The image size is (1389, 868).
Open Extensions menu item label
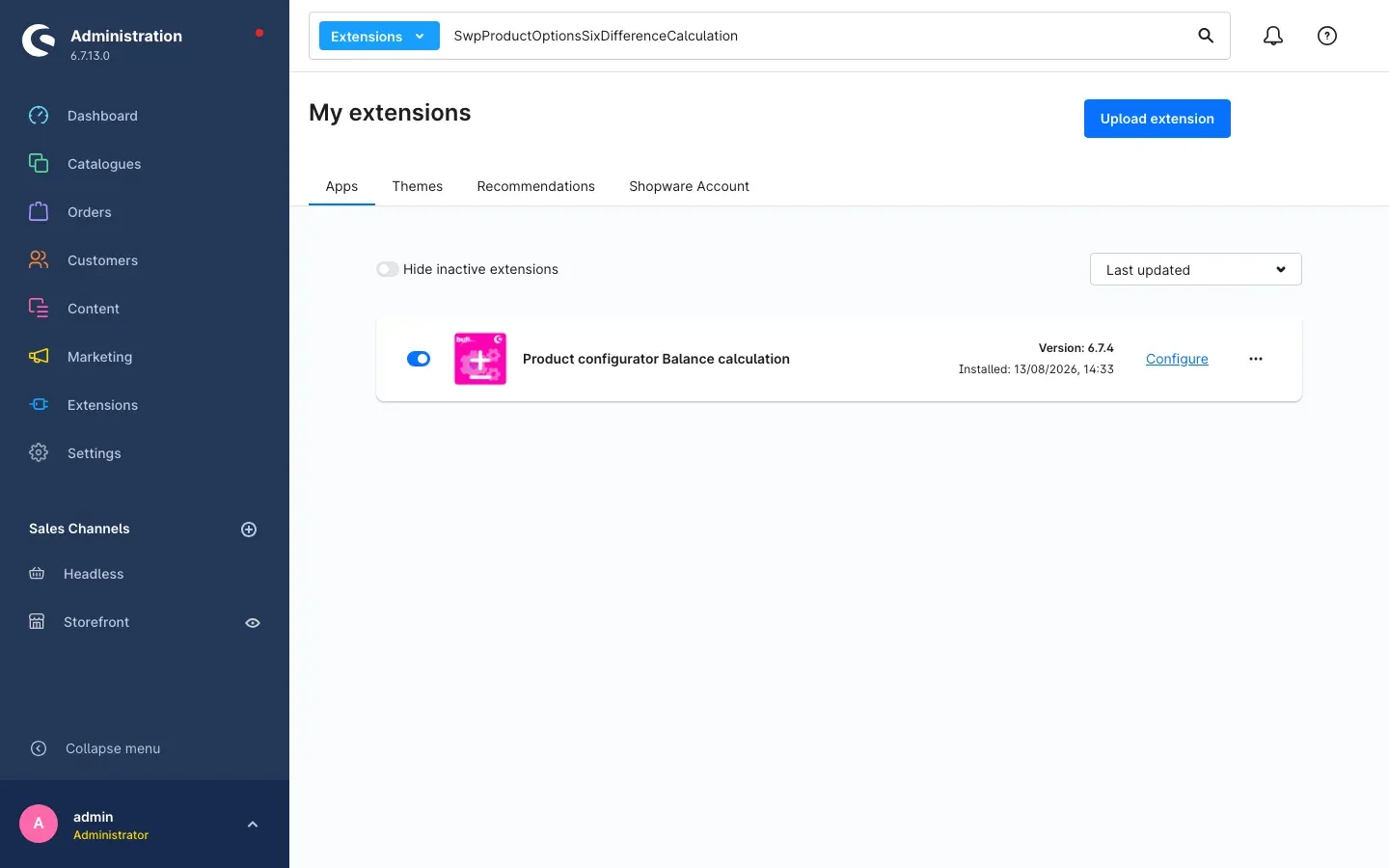(102, 405)
